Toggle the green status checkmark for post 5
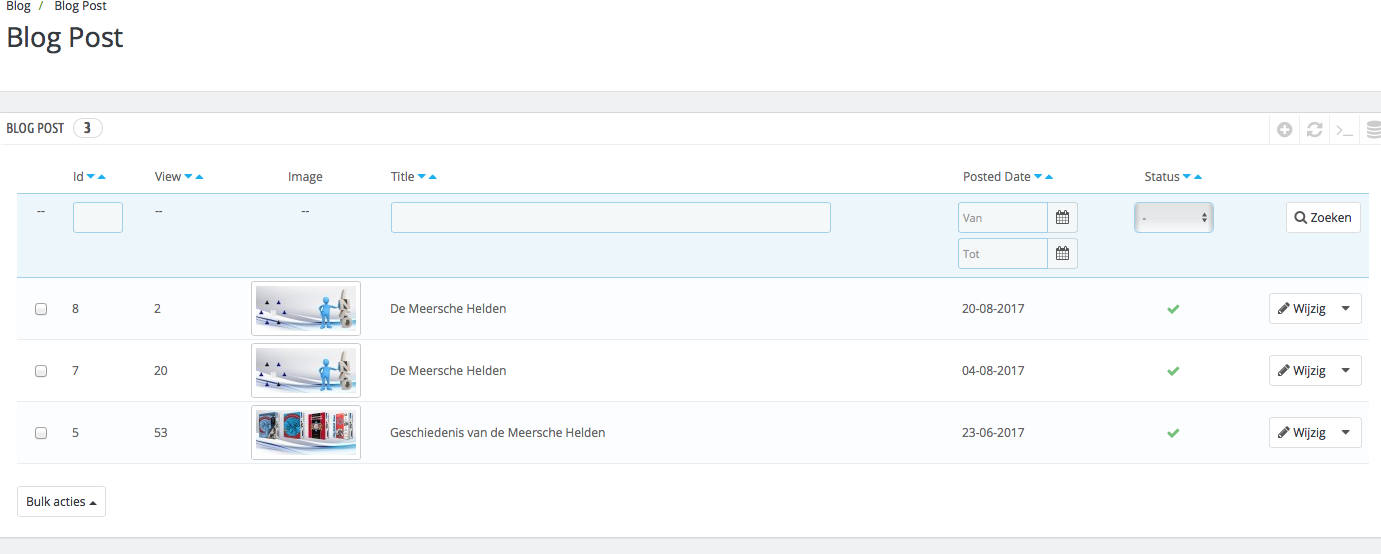The image size is (1381, 554). (1173, 433)
